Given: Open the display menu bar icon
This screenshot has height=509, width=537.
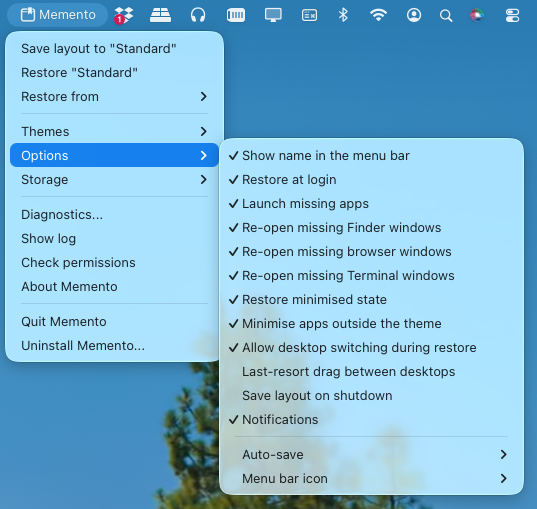Looking at the screenshot, I should point(273,15).
